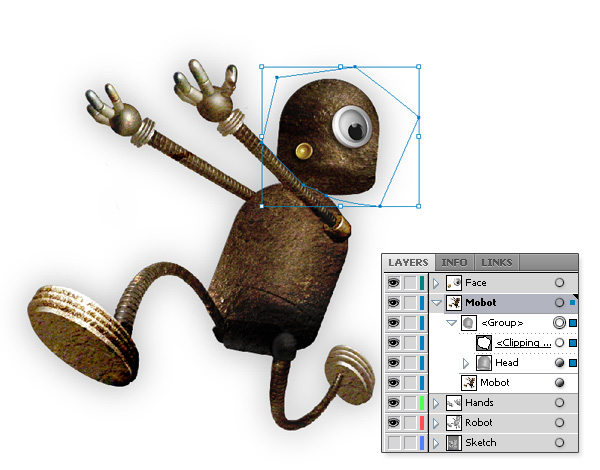Show the hidden Sketch layer via visibility box
The height and width of the screenshot is (470, 600).
point(393,443)
